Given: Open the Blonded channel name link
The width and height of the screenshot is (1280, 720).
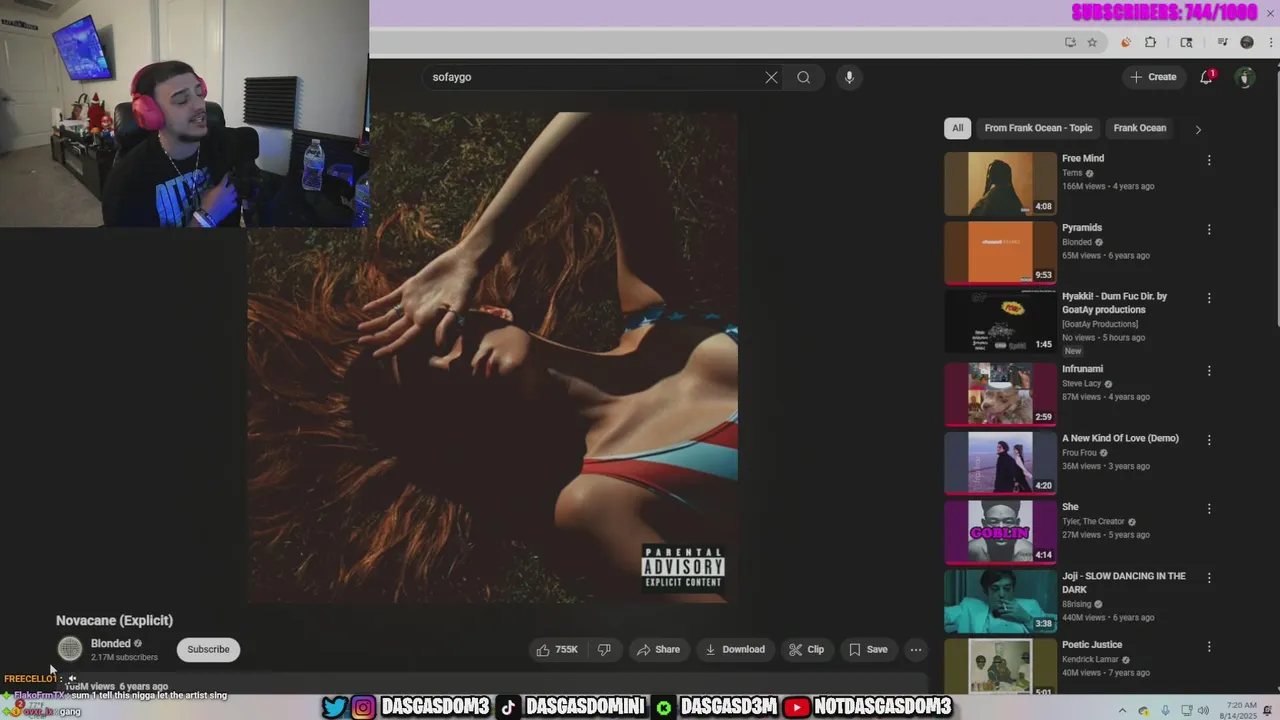Looking at the screenshot, I should point(111,644).
